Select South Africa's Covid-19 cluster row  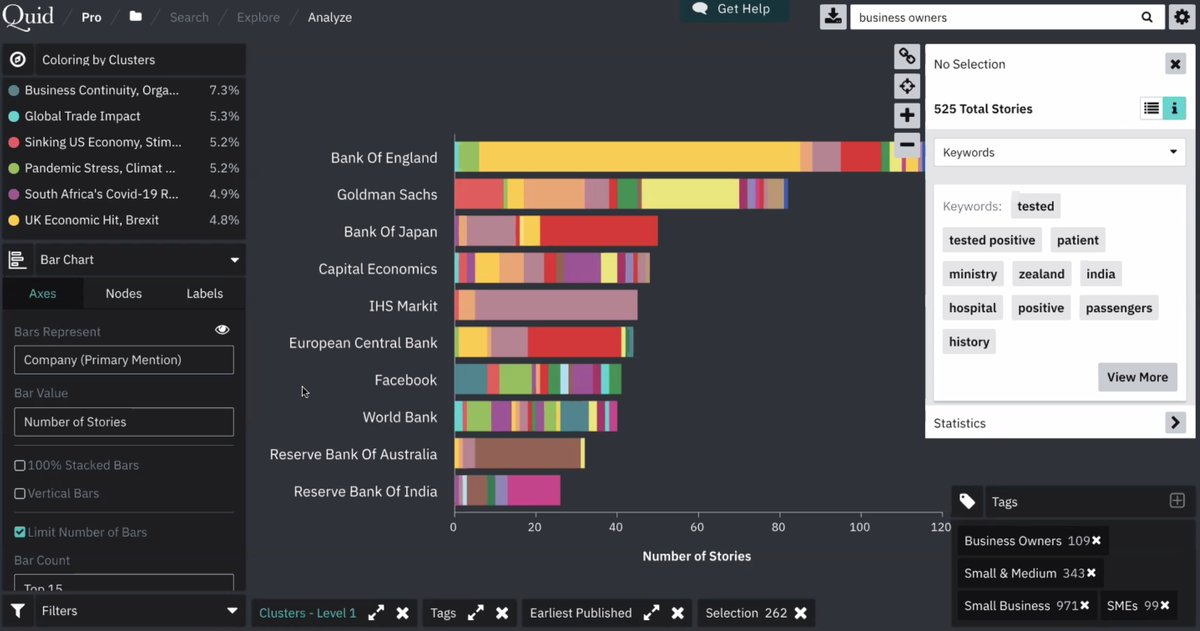[x=123, y=194]
